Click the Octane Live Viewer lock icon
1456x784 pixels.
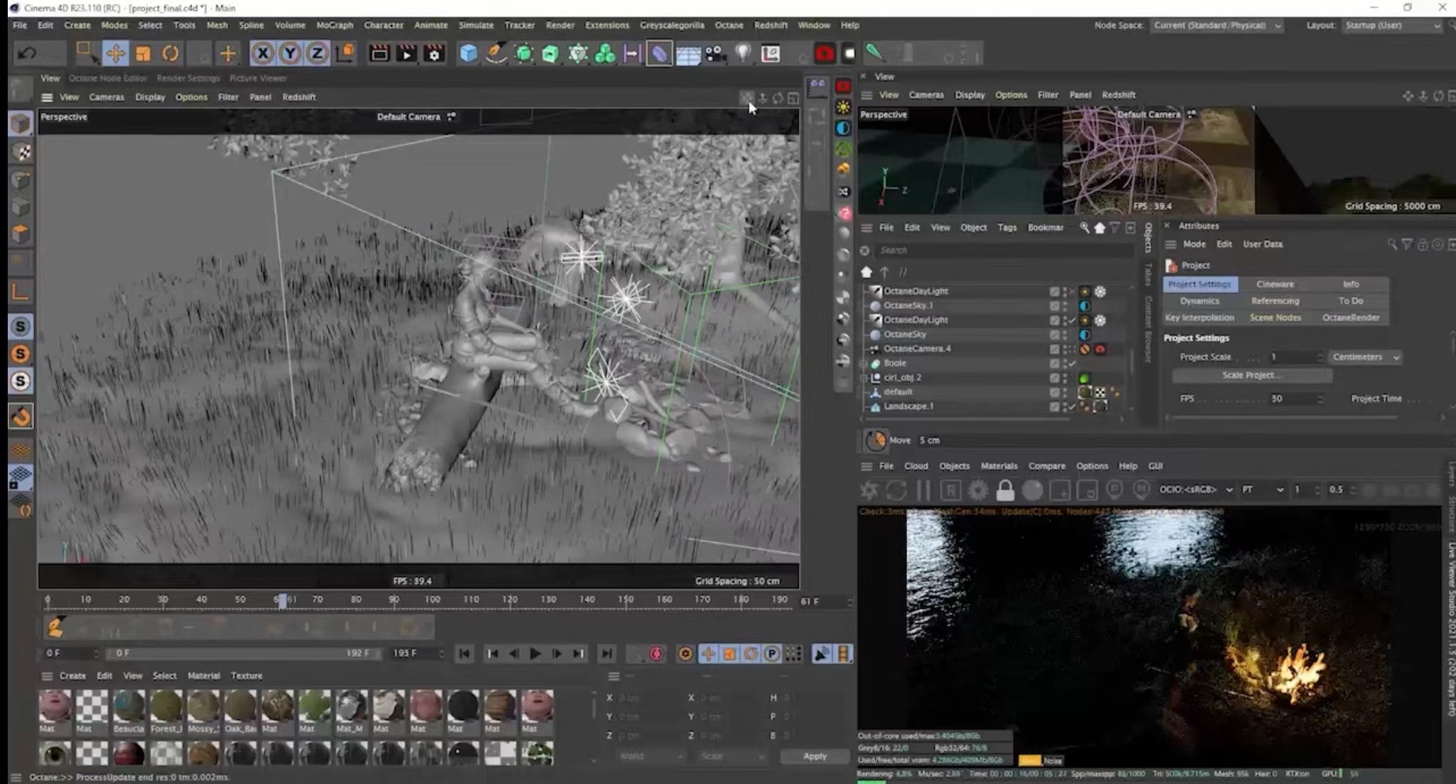click(1005, 490)
